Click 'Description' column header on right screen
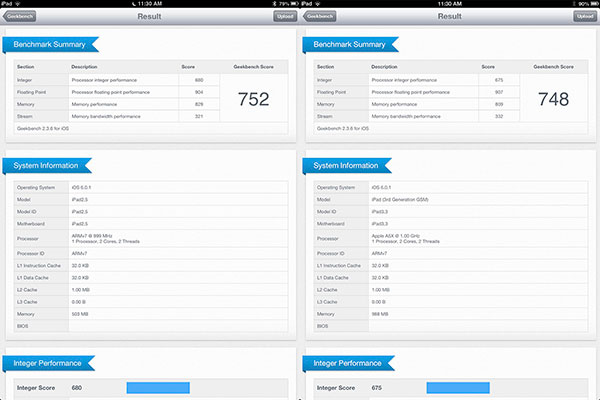The height and width of the screenshot is (400, 600). click(x=384, y=67)
